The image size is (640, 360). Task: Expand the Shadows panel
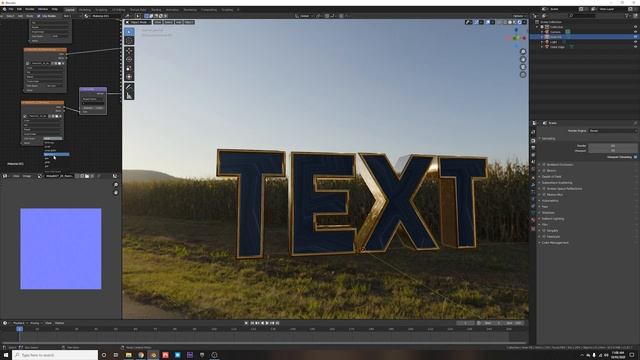pos(548,213)
